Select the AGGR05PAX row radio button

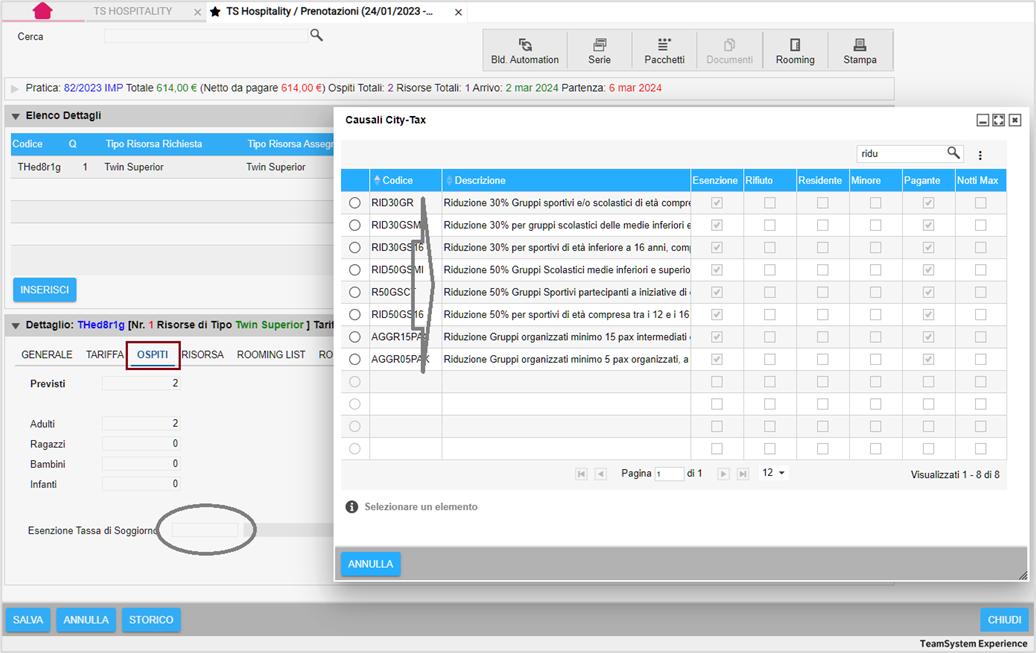pyautogui.click(x=355, y=360)
